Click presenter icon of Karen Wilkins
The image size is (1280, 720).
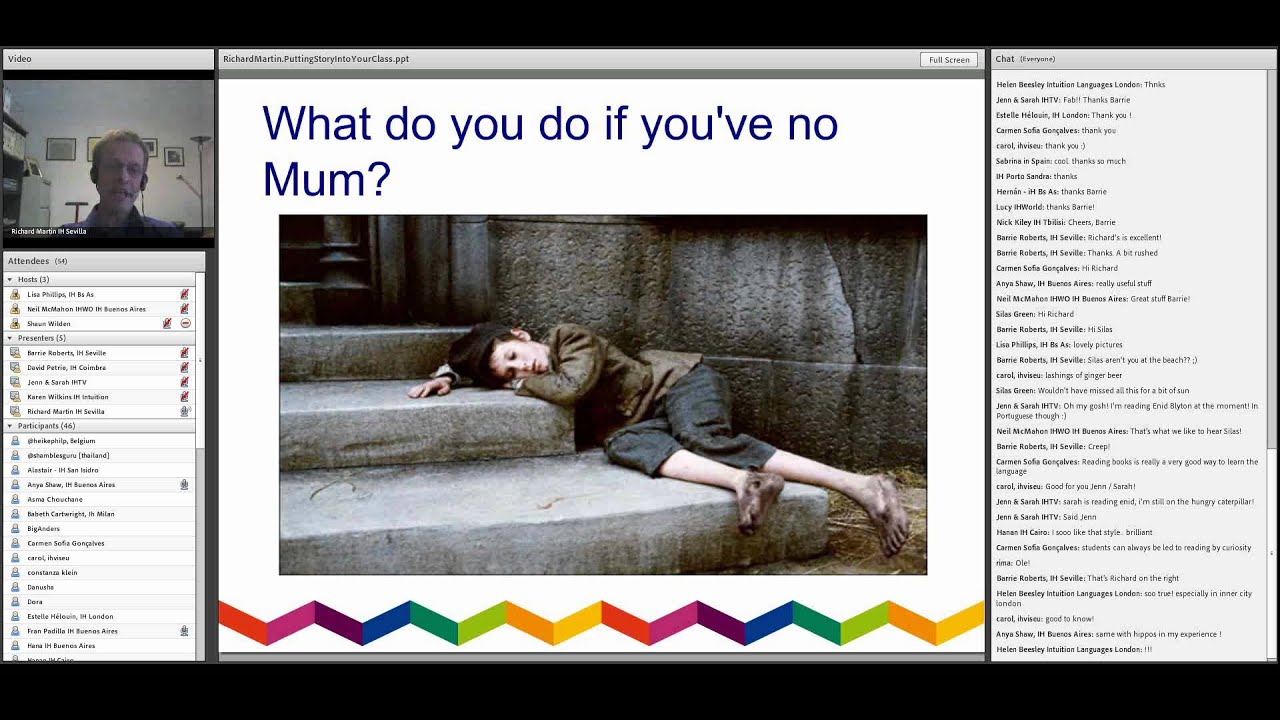tap(15, 397)
